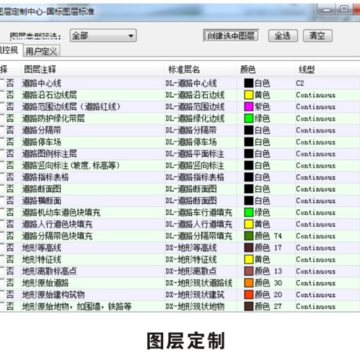Select the 道路中心线 layer annotation
The height and width of the screenshot is (360, 360).
(x=42, y=83)
